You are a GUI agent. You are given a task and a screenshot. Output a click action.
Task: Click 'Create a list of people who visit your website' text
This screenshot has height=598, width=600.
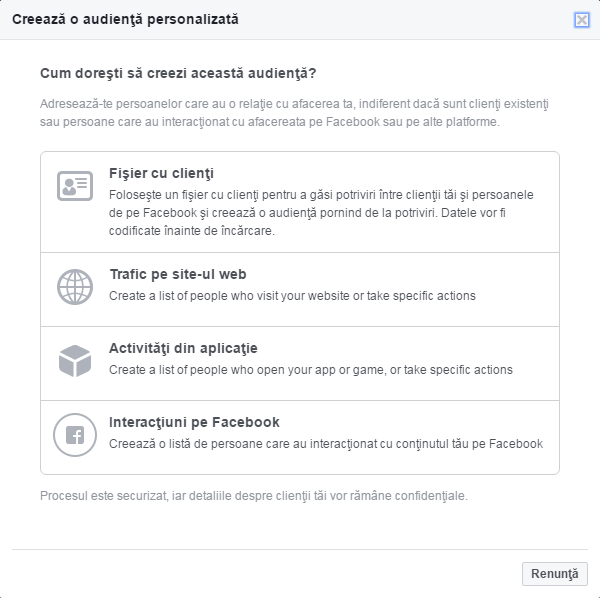point(292,296)
